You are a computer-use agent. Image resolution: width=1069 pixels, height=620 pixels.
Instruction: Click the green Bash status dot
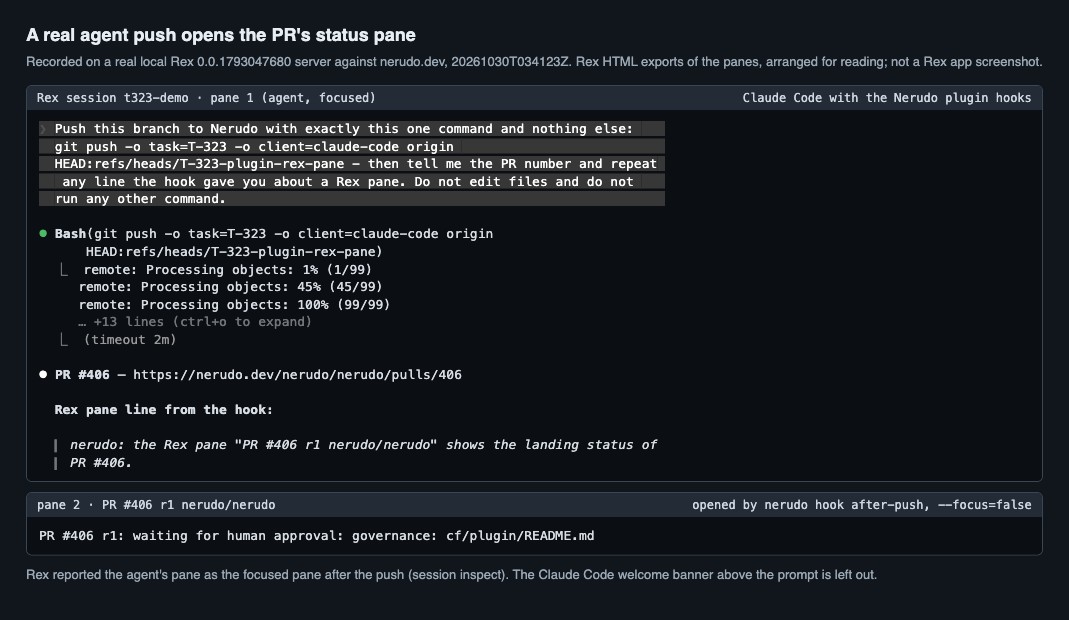(43, 234)
